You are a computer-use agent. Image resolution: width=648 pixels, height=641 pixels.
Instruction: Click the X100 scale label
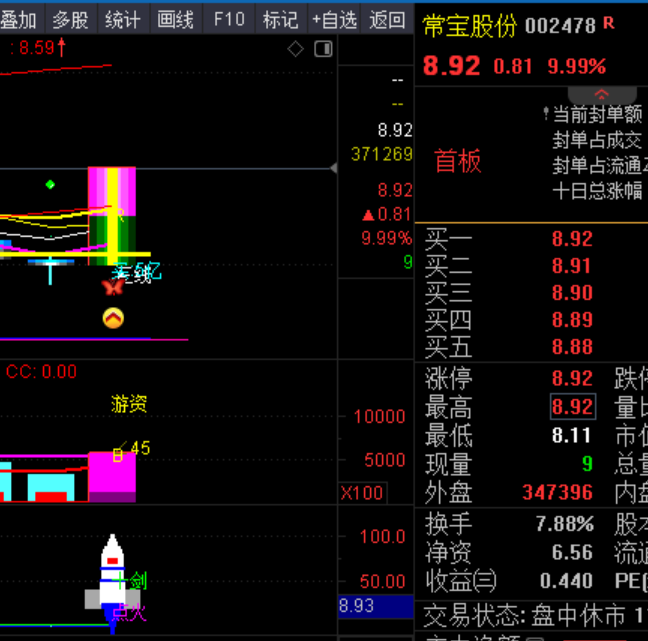point(362,493)
